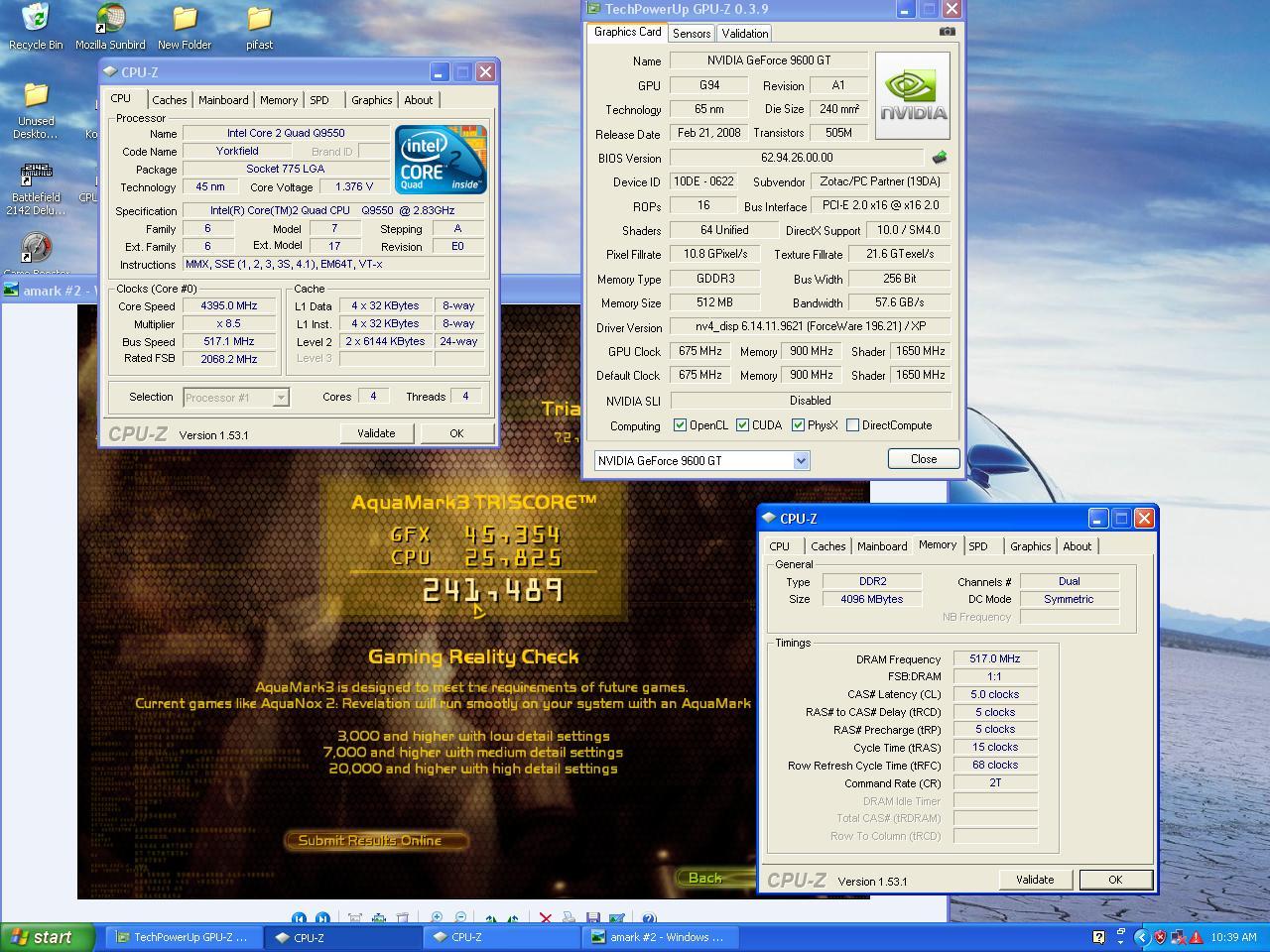Click the Core Speed 4395.0 MHz value
Screen dimensions: 1270x952
click(229, 306)
